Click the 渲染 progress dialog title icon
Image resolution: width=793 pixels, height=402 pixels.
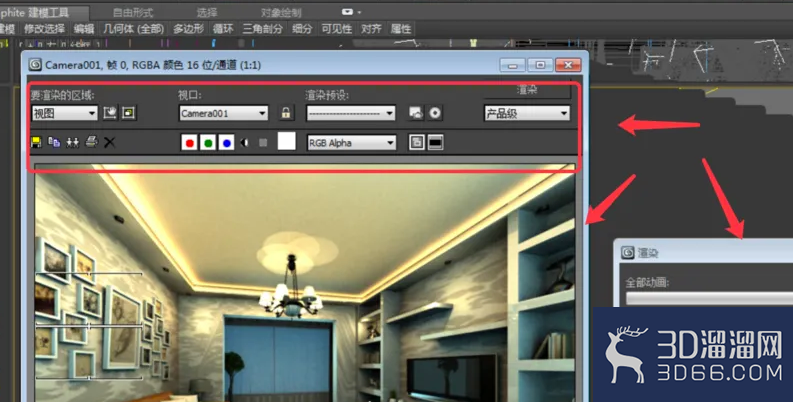pyautogui.click(x=628, y=252)
